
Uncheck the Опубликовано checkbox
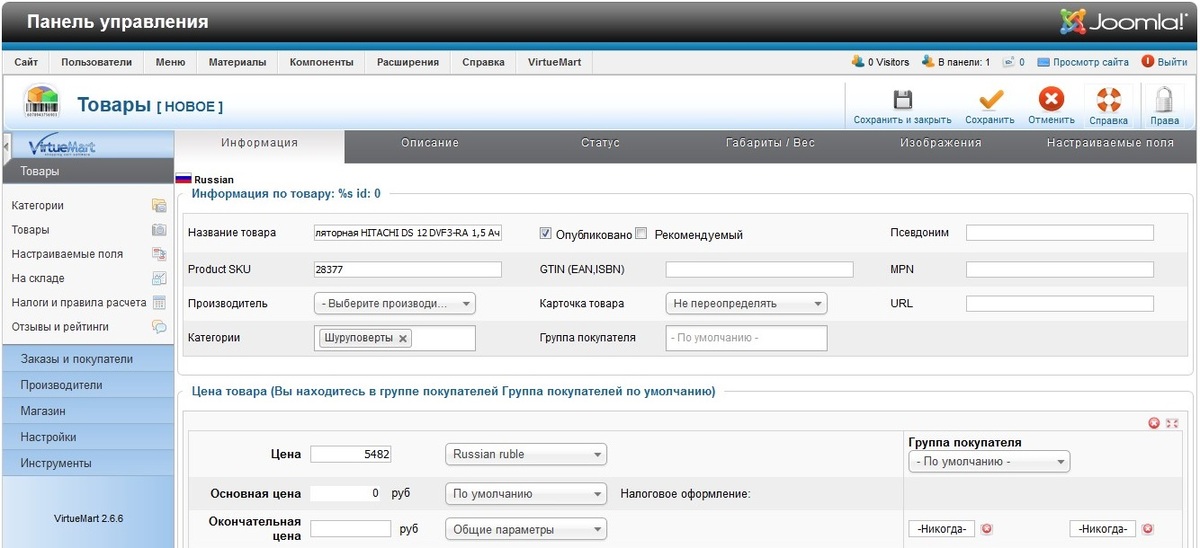click(x=545, y=233)
